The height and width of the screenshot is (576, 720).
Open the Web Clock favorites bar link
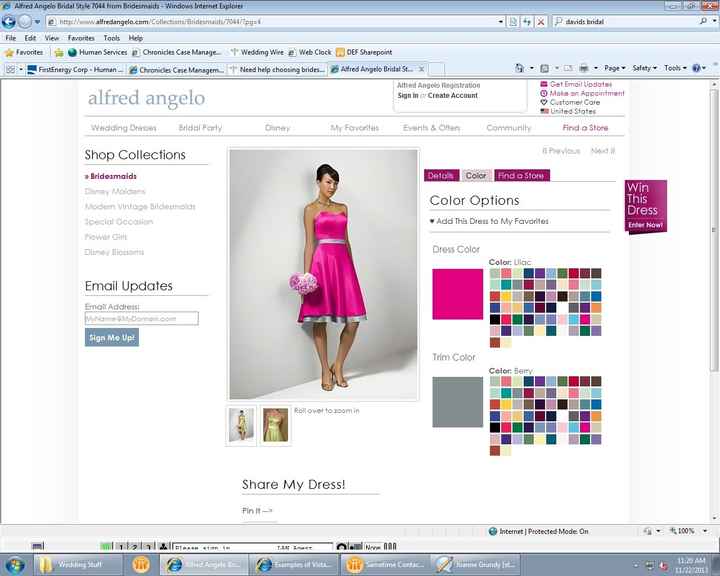point(310,52)
